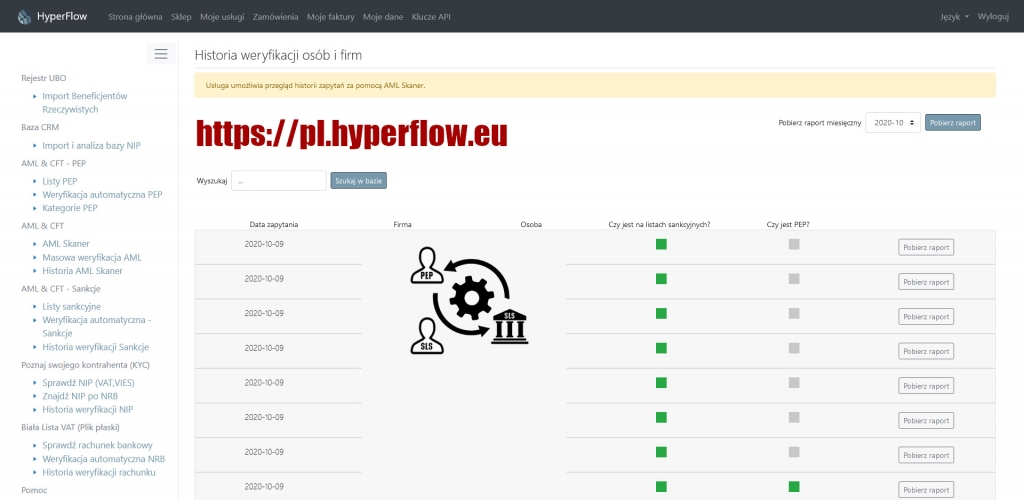Open AML Skaner link
The height and width of the screenshot is (500, 1024).
[66, 243]
